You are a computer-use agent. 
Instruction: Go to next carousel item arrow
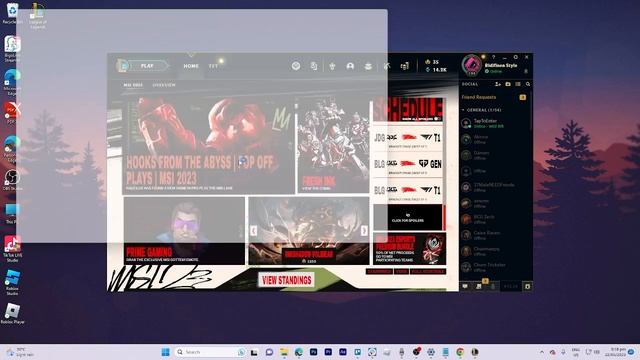coord(364,231)
